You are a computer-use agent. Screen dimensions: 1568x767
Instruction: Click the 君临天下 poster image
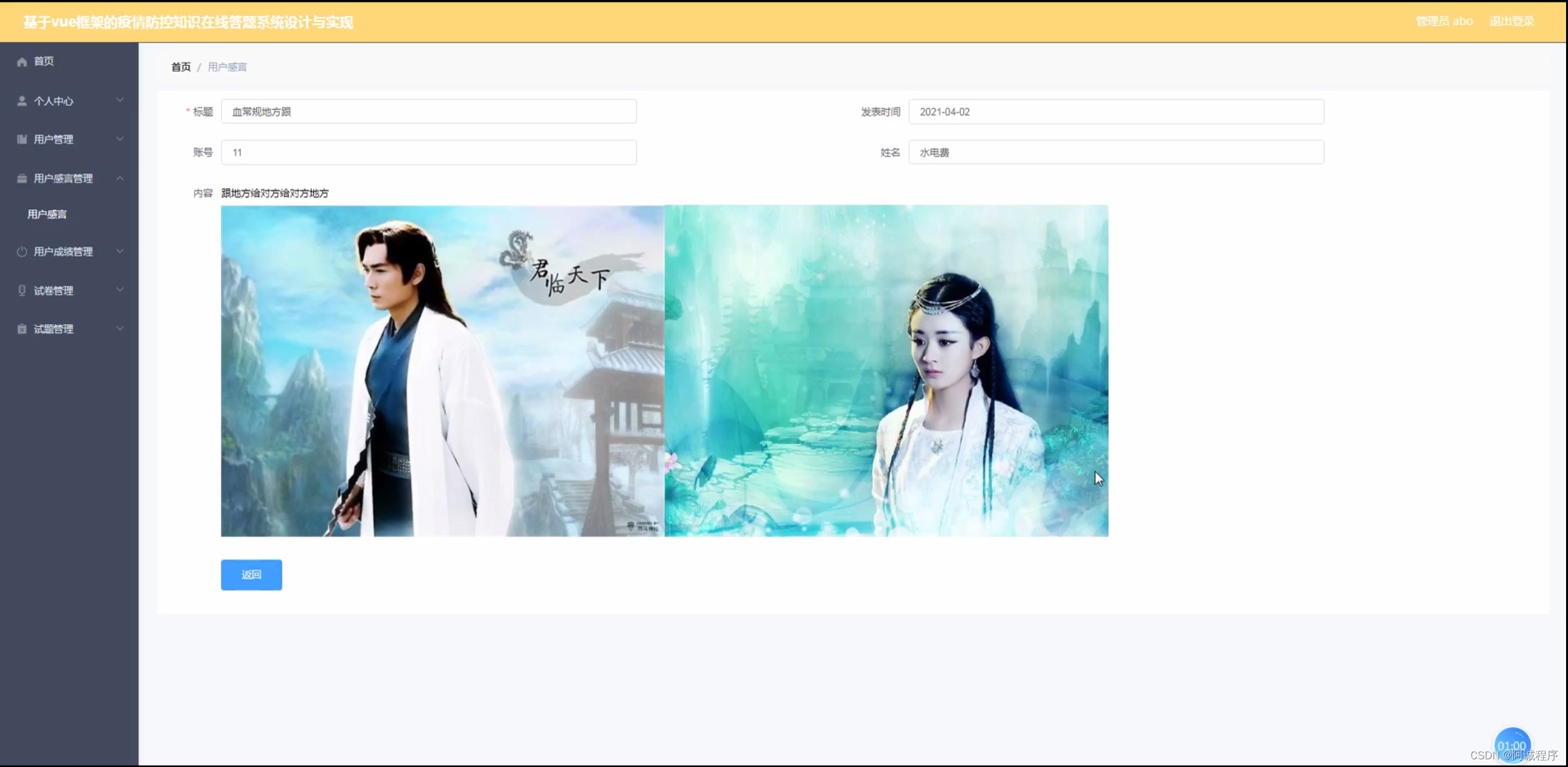point(442,371)
